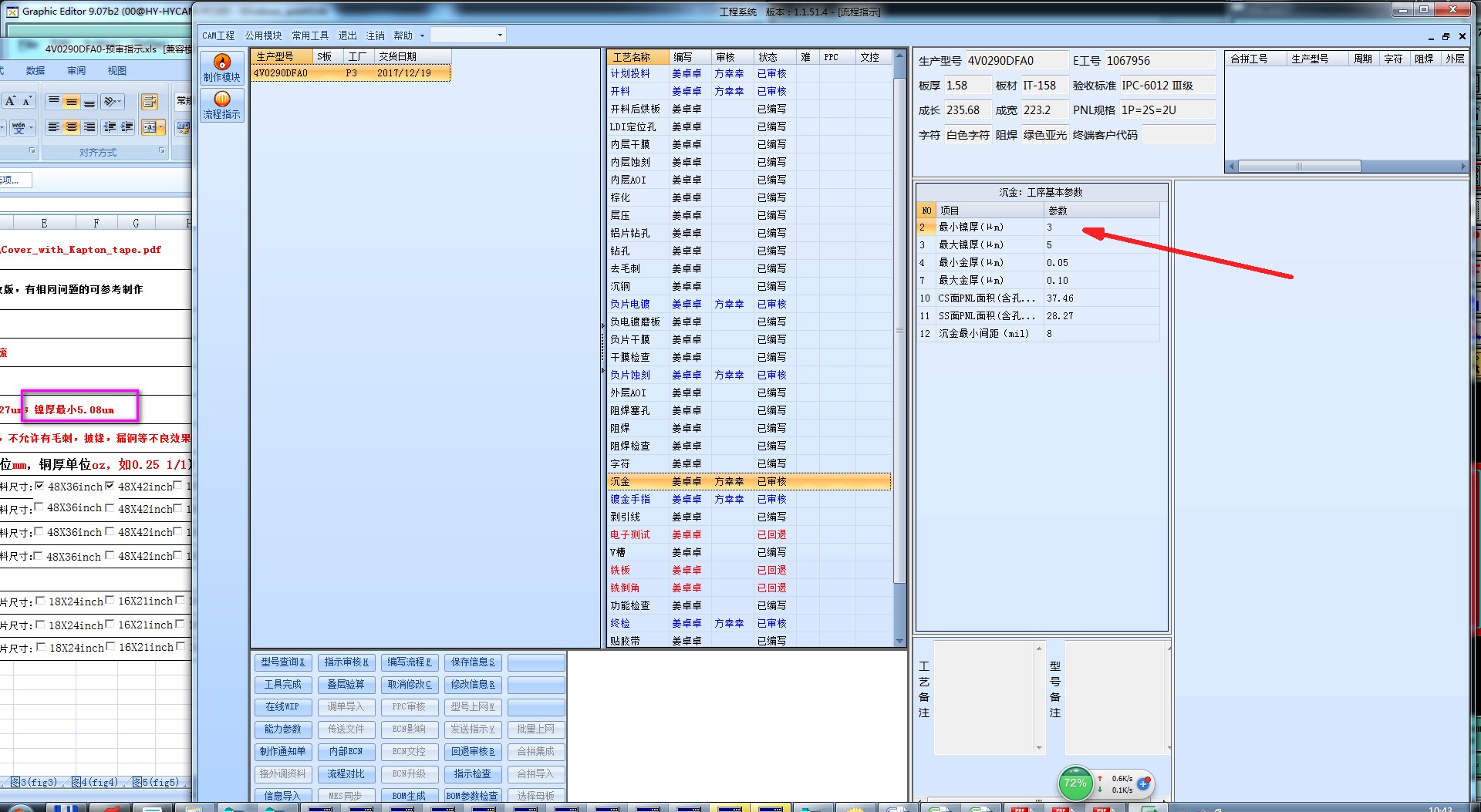The width and height of the screenshot is (1481, 812).
Task: Click the process list scroll-up arrow
Action: pyautogui.click(x=899, y=57)
